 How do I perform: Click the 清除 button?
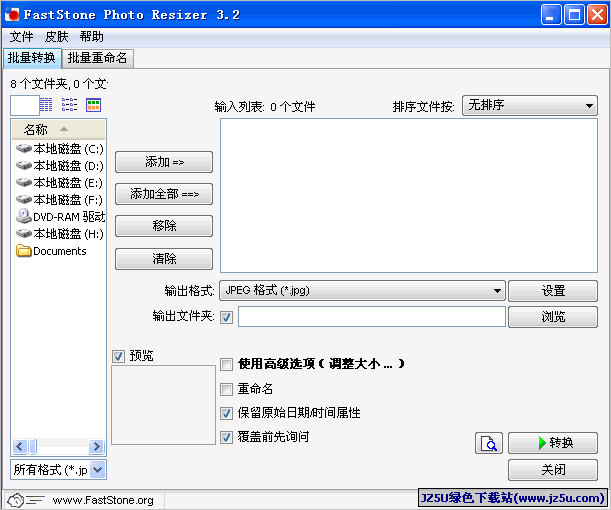pyautogui.click(x=164, y=259)
